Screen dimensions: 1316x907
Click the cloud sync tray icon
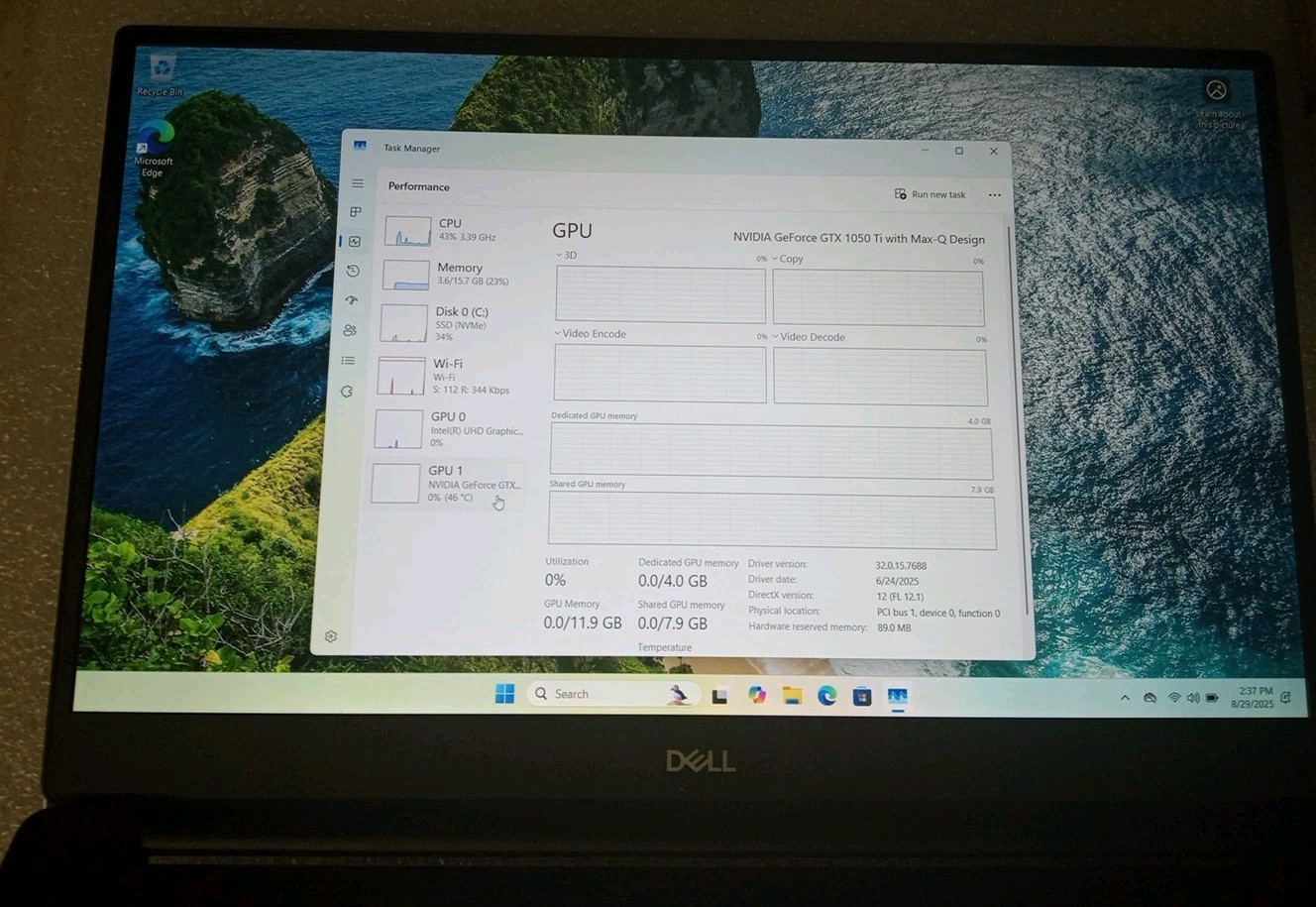(1150, 698)
